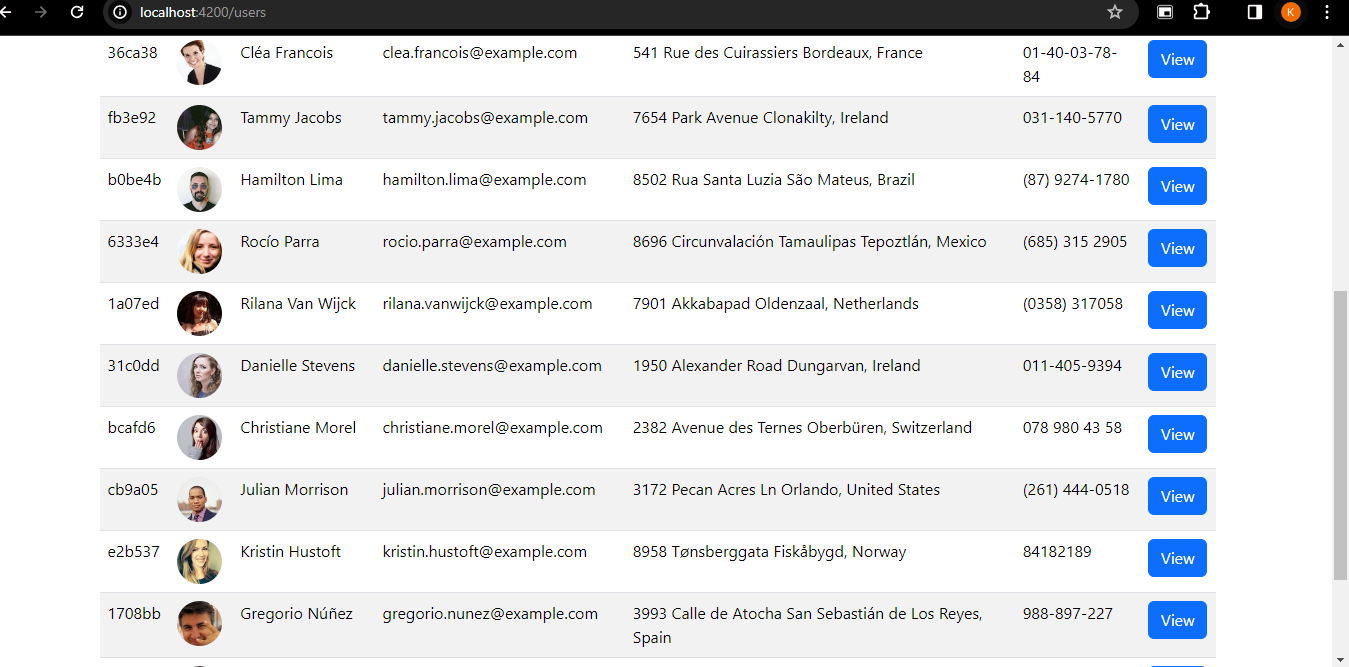
Task: Click the browser forward arrow
Action: coord(40,12)
